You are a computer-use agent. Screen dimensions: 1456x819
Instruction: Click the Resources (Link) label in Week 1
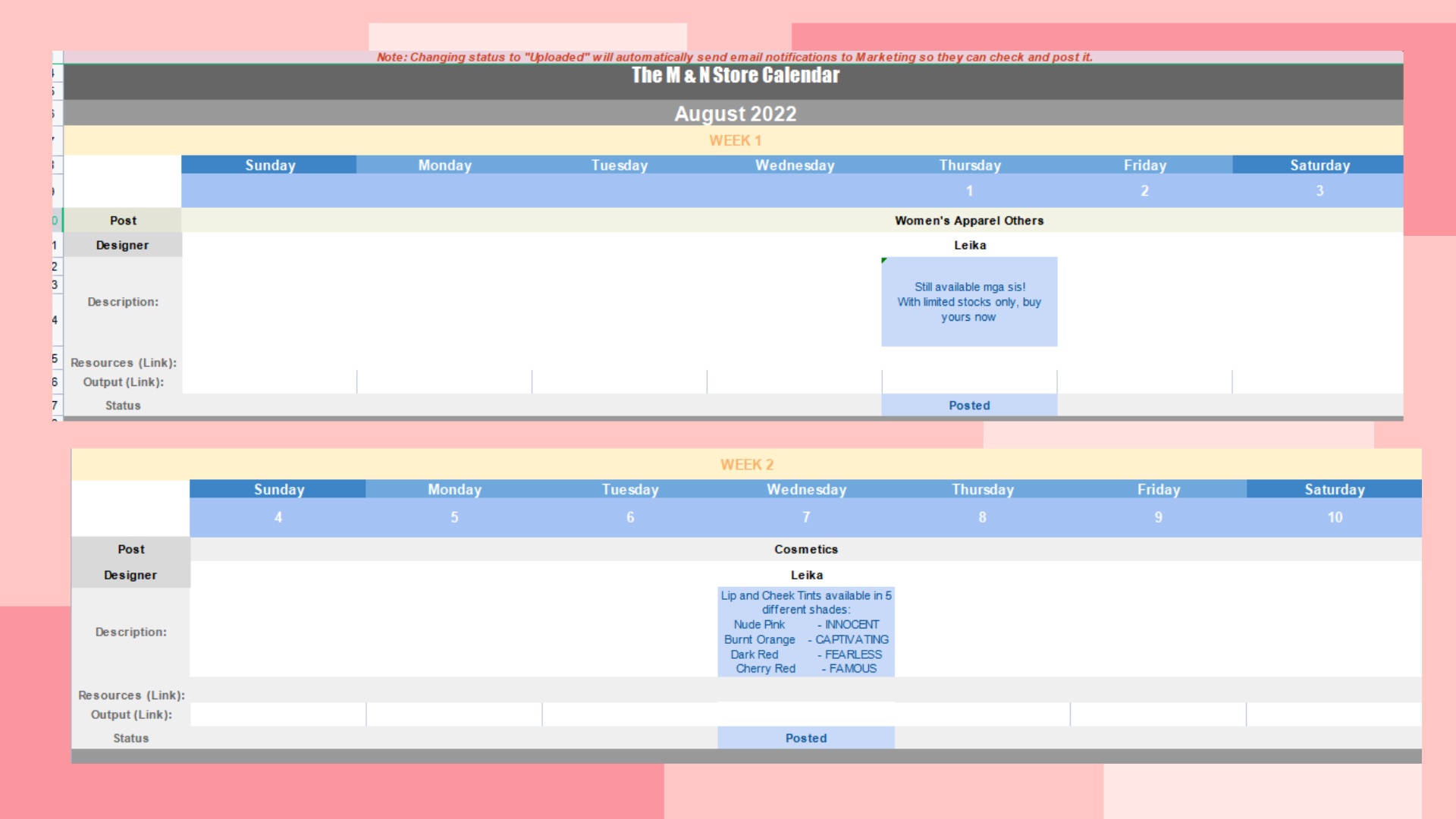coord(124,362)
